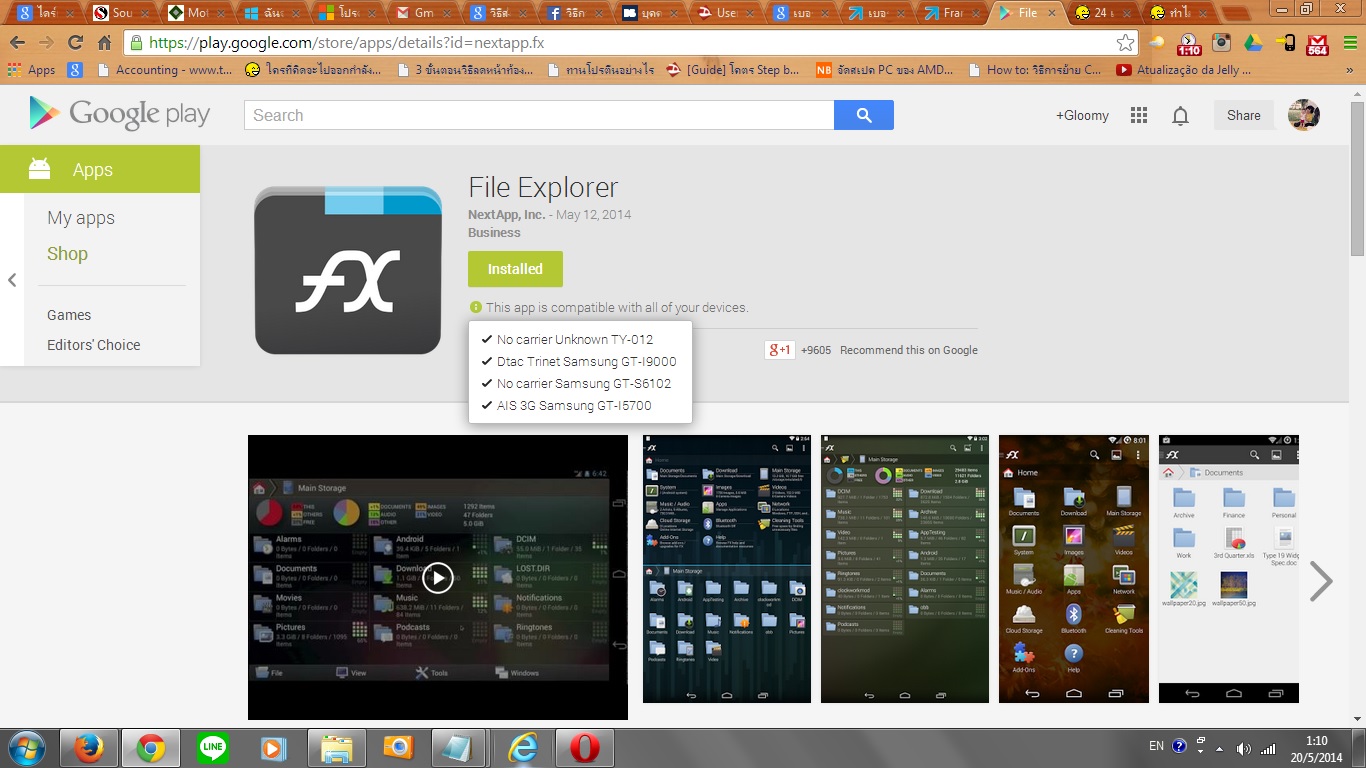
Task: Show hidden system tray icons
Action: click(1219, 748)
